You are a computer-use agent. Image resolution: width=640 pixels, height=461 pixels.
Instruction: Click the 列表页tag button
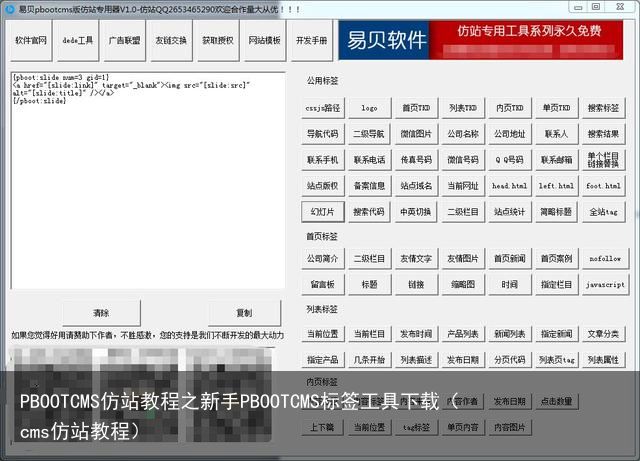[x=556, y=359]
